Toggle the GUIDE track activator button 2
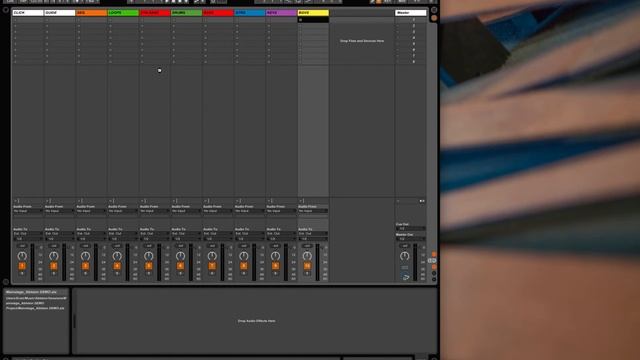Image resolution: width=640 pixels, height=360 pixels. click(54, 266)
